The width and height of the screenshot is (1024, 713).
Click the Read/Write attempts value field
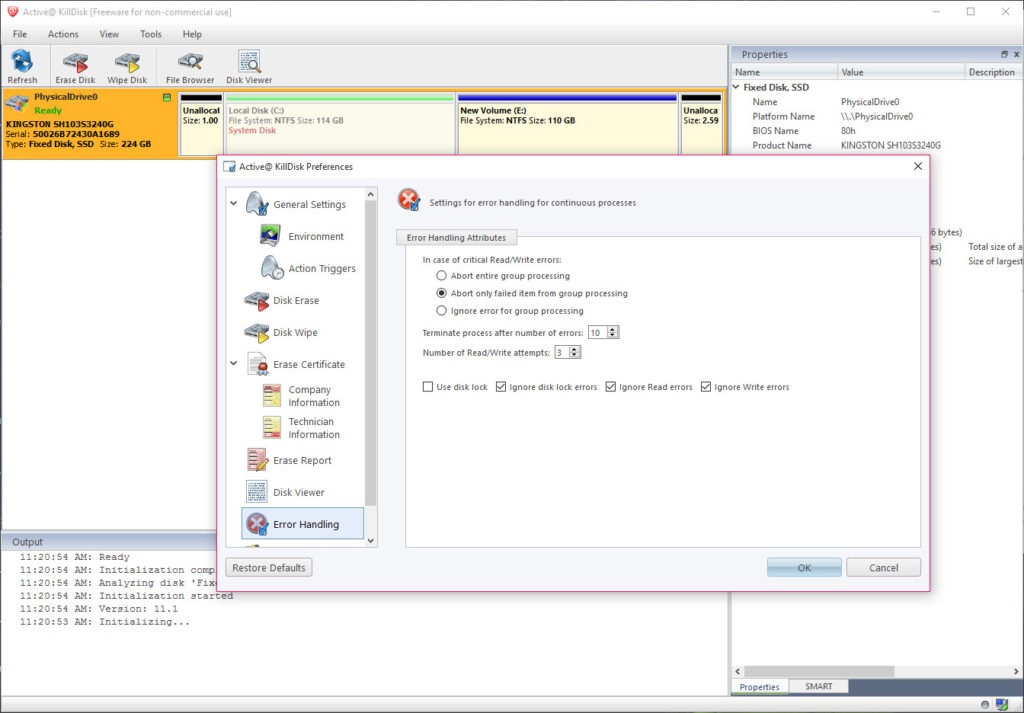pos(562,353)
